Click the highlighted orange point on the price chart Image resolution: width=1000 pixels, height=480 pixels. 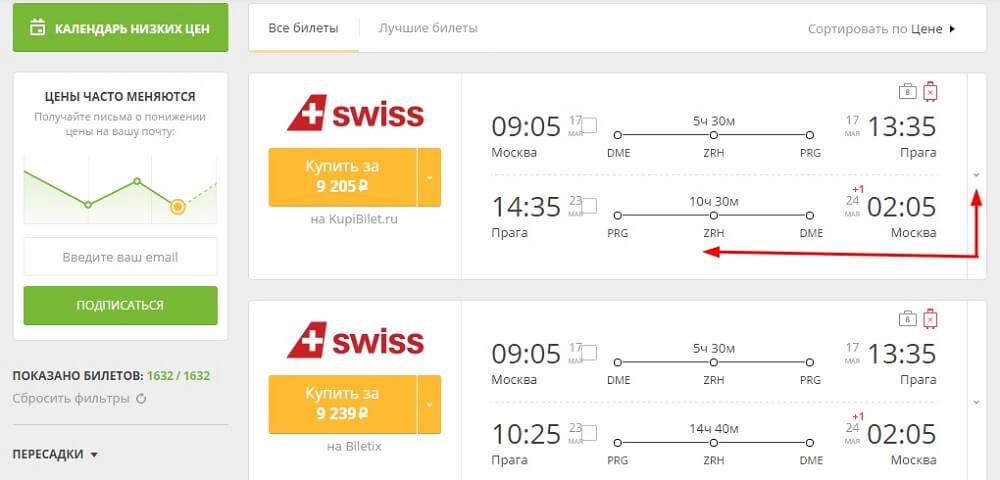177,207
